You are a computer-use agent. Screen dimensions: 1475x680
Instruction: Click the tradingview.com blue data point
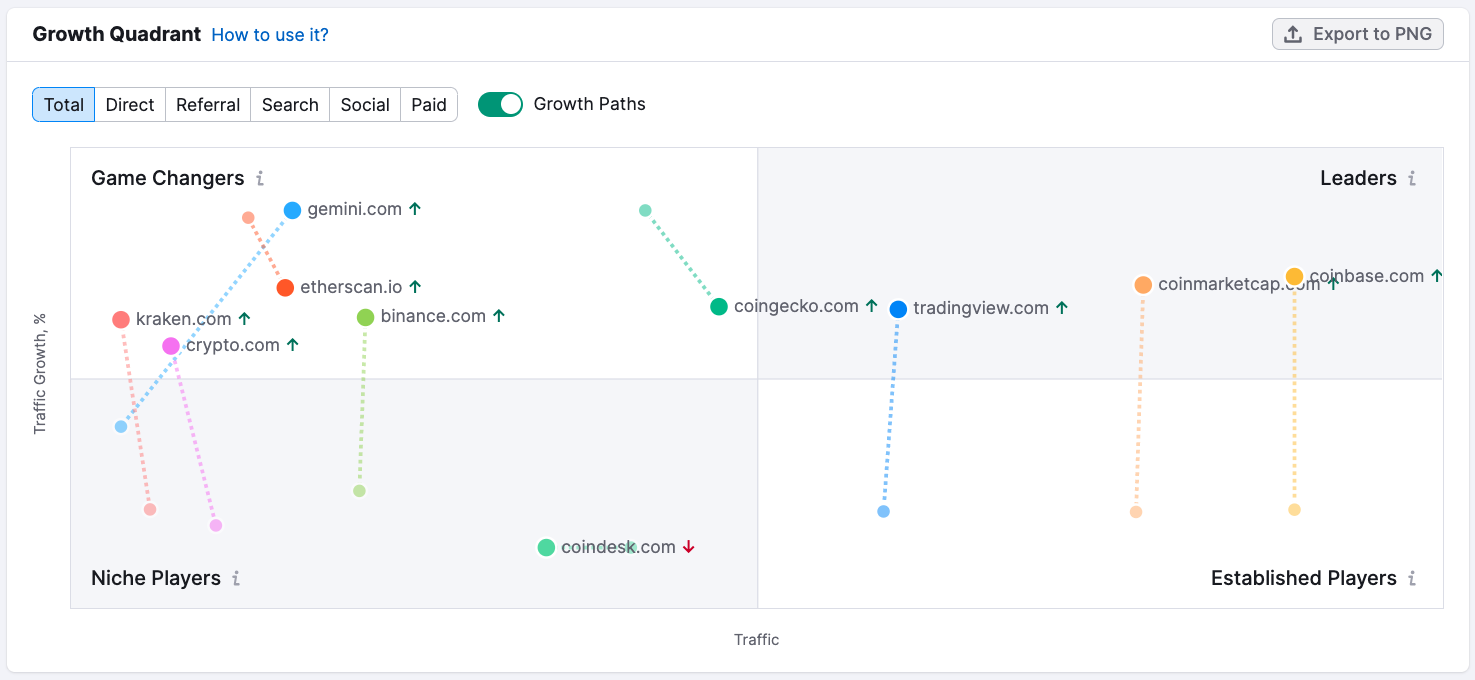[x=898, y=309]
